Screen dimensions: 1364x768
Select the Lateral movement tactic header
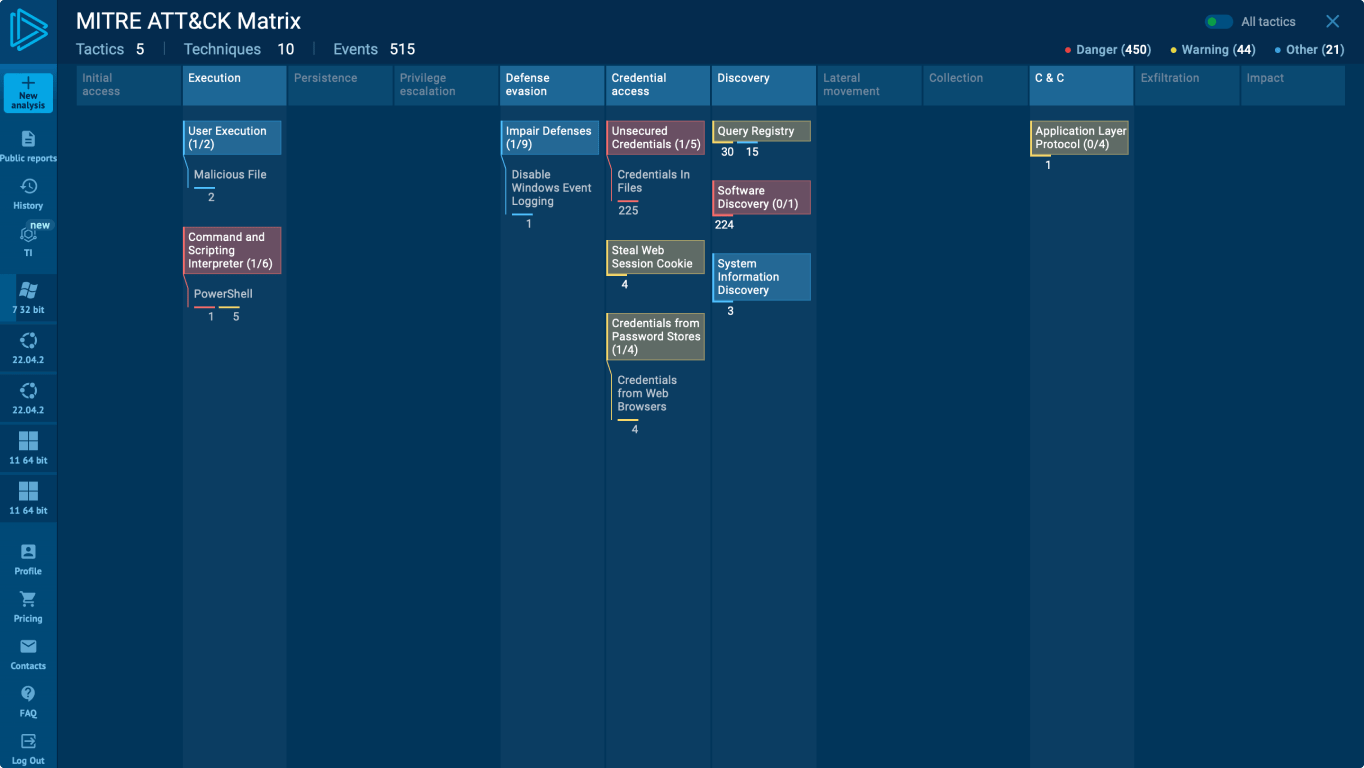[870, 85]
